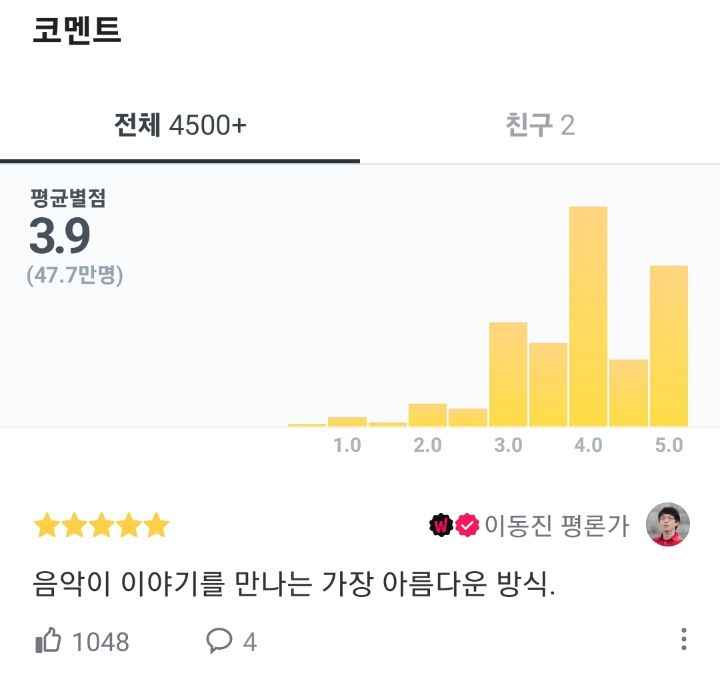The image size is (720, 681).
Task: Switch to the 친구 2 tab
Action: coord(540,125)
